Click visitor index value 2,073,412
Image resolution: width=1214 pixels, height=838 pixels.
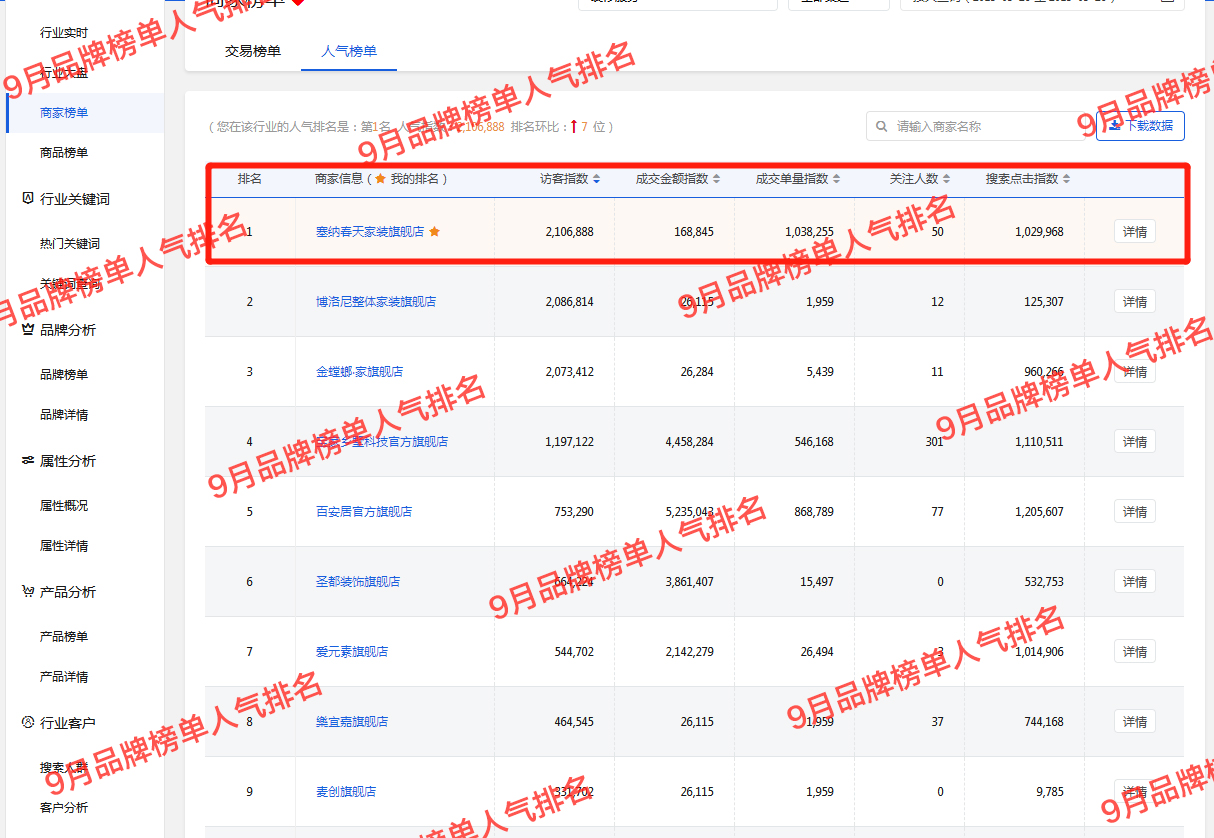[x=570, y=372]
